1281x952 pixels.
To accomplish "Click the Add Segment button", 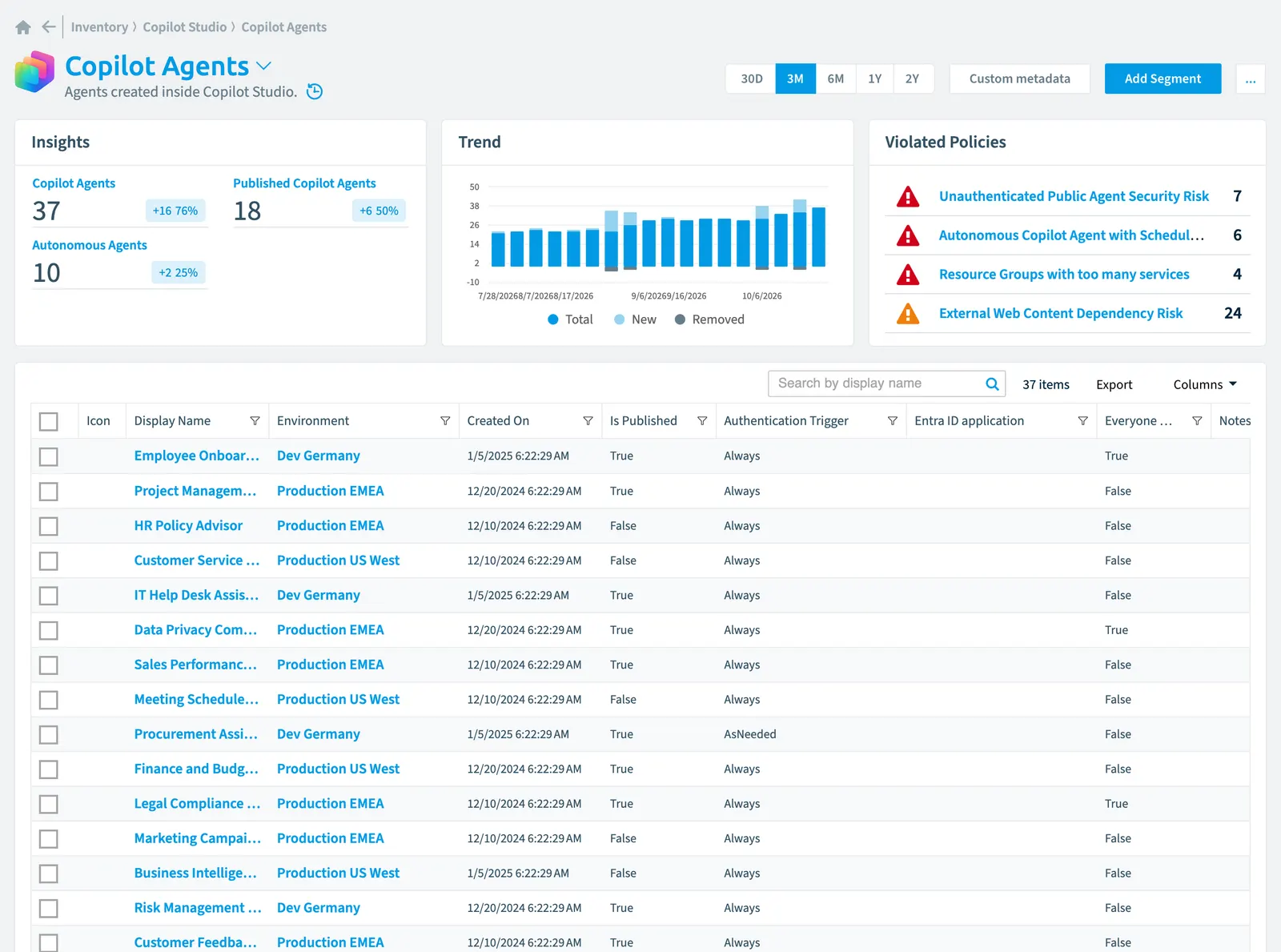I will tap(1163, 78).
